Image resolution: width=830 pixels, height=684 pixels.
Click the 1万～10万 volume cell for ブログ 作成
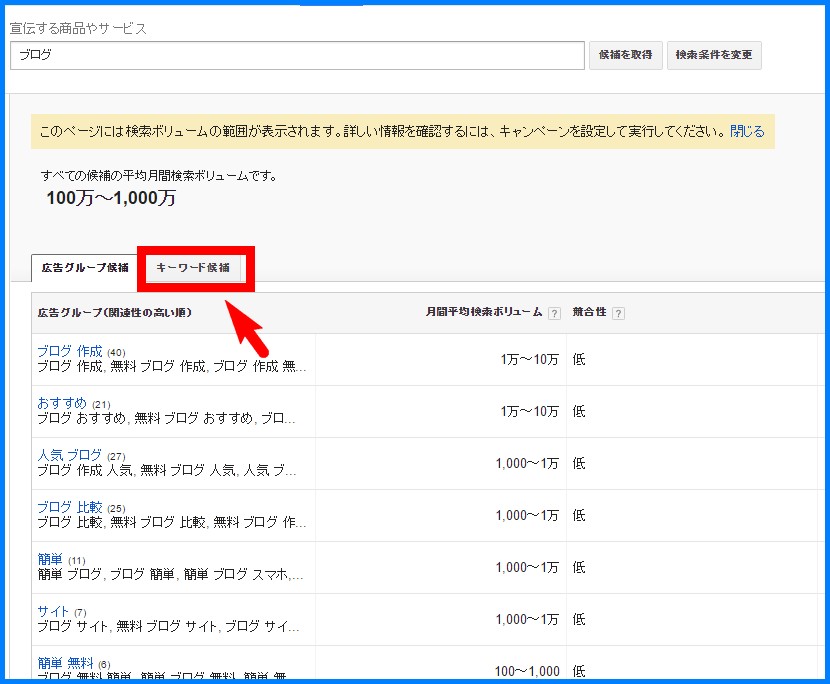[529, 360]
